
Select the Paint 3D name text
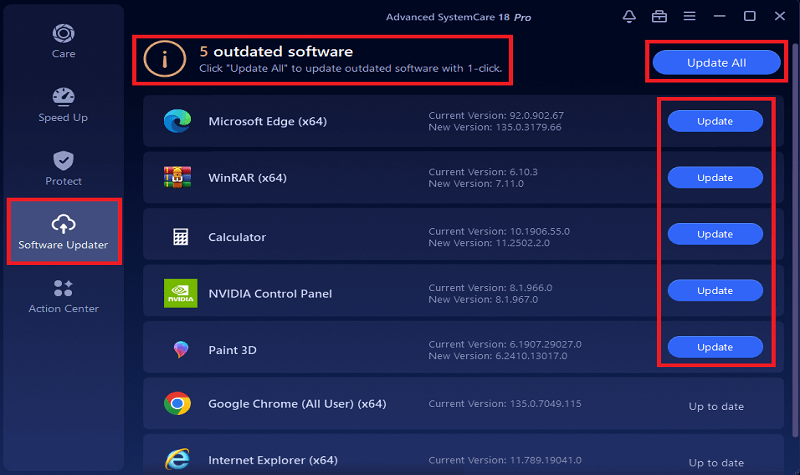pyautogui.click(x=232, y=350)
